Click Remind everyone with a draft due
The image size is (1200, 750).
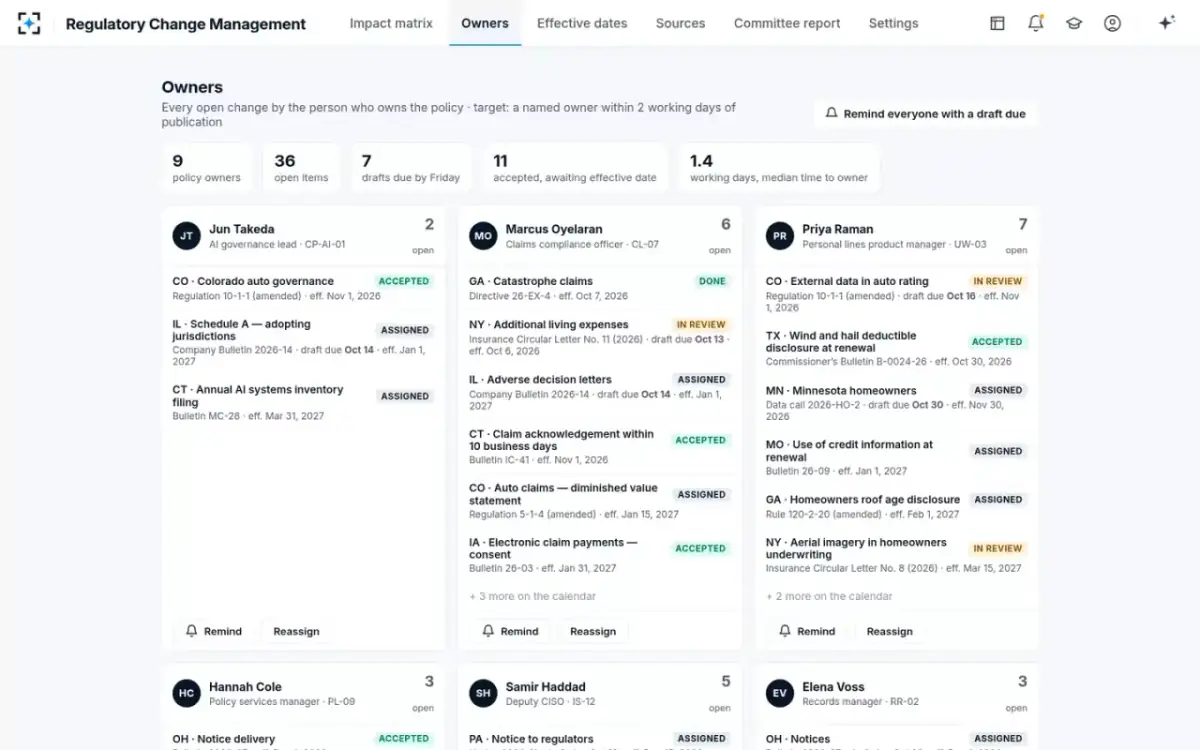pyautogui.click(x=925, y=114)
